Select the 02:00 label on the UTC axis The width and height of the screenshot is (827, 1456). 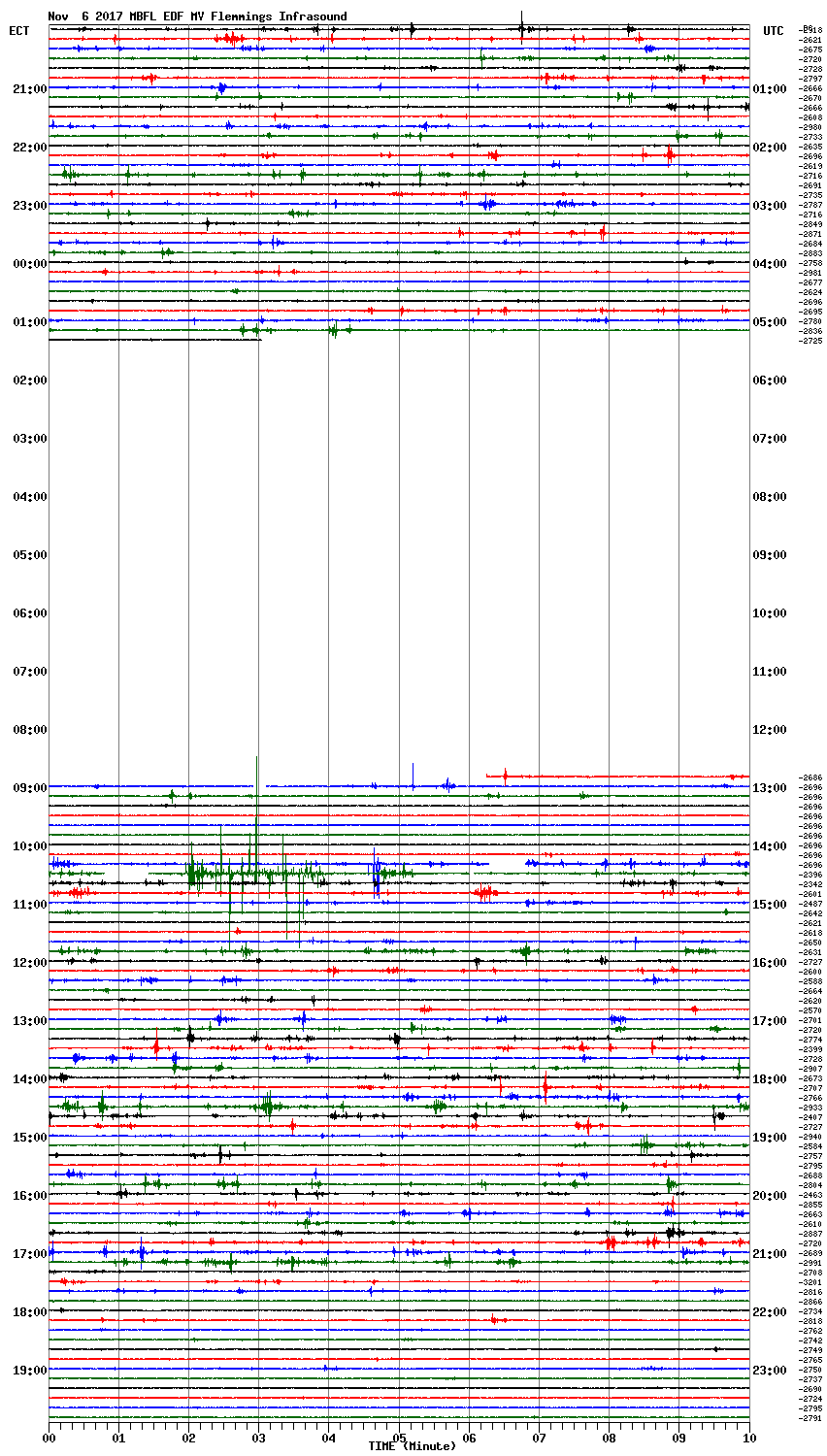[770, 148]
